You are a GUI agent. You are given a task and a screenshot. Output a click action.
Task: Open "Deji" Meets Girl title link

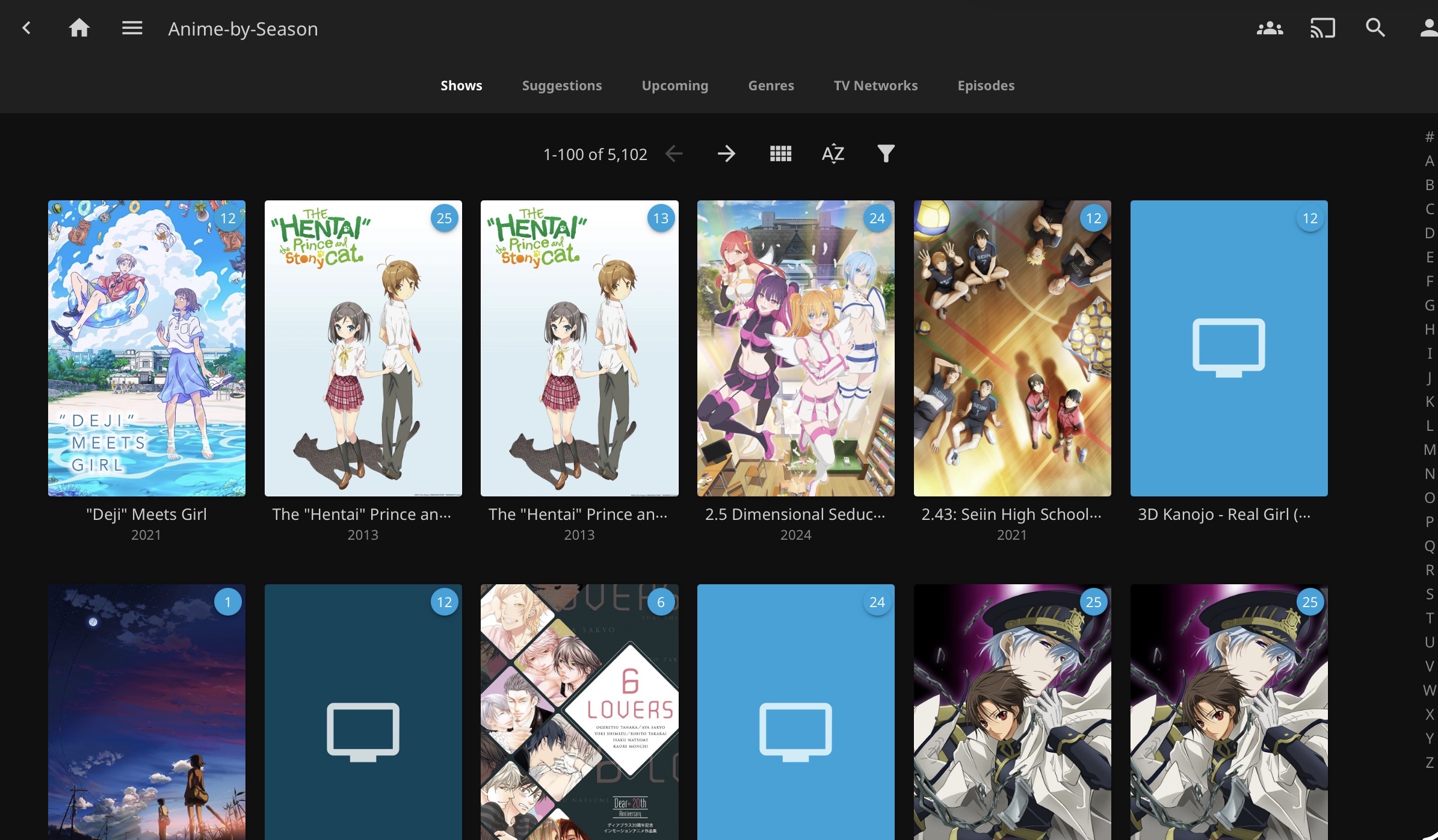coord(146,514)
